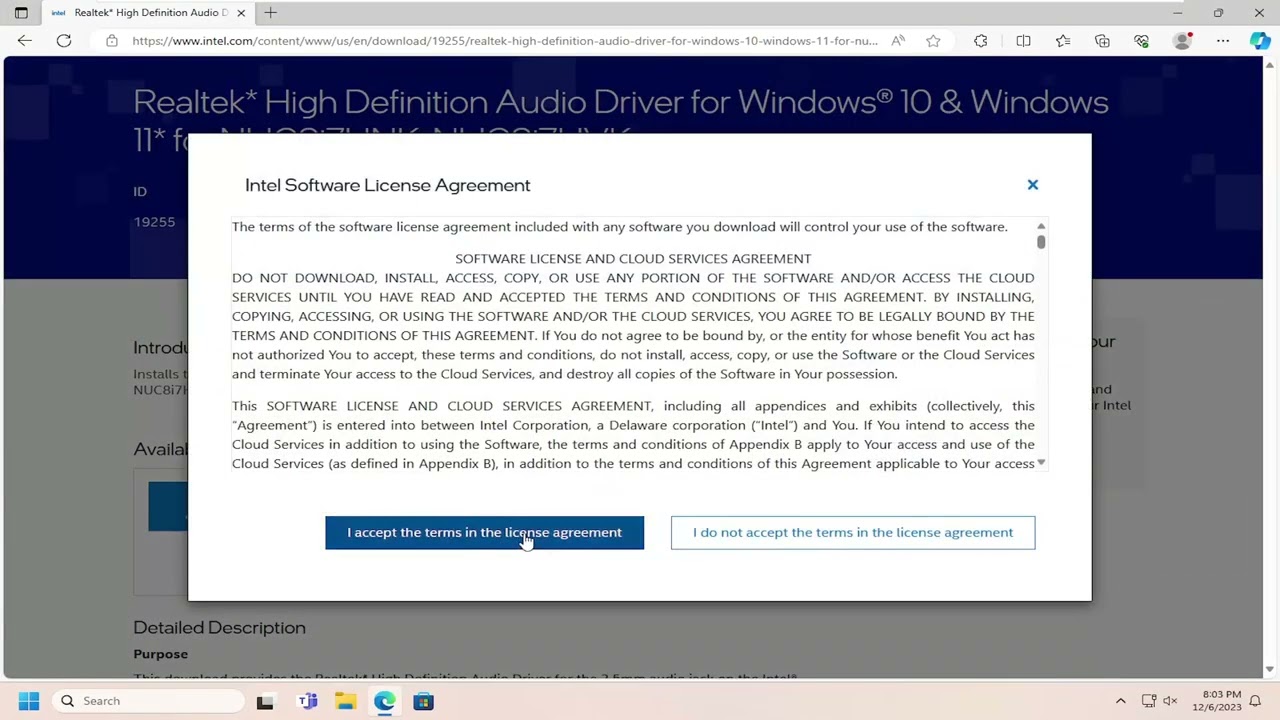Image resolution: width=1280 pixels, height=720 pixels.
Task: Decline the terms in the license agreement
Action: 853,532
